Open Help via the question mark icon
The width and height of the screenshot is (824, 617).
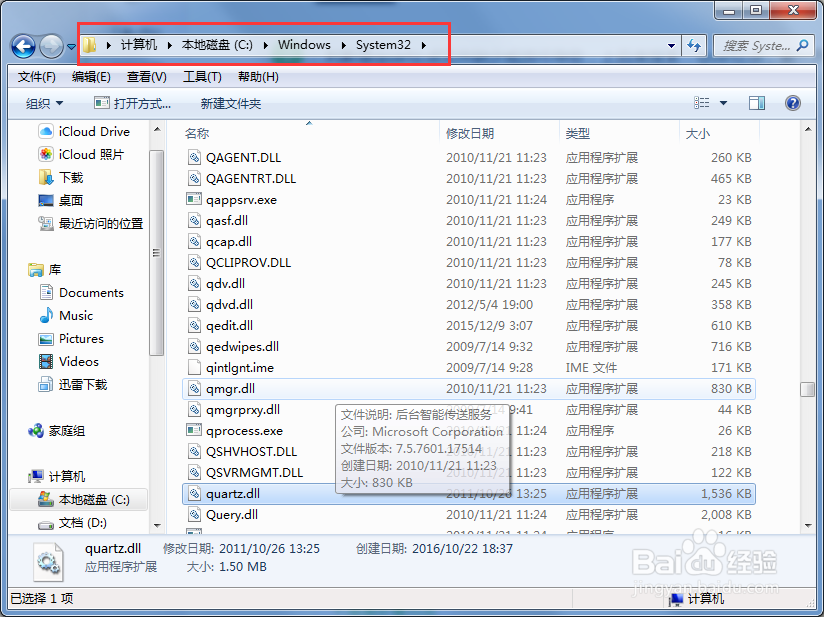[794, 102]
